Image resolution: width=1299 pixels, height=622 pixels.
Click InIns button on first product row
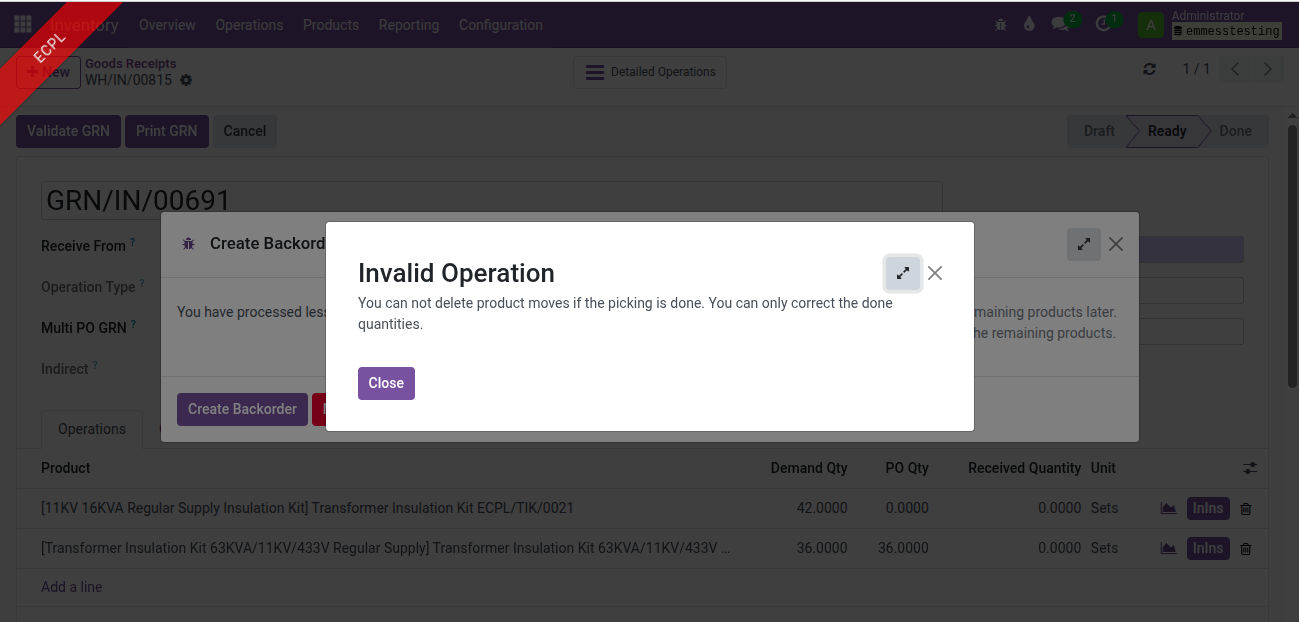click(1207, 508)
